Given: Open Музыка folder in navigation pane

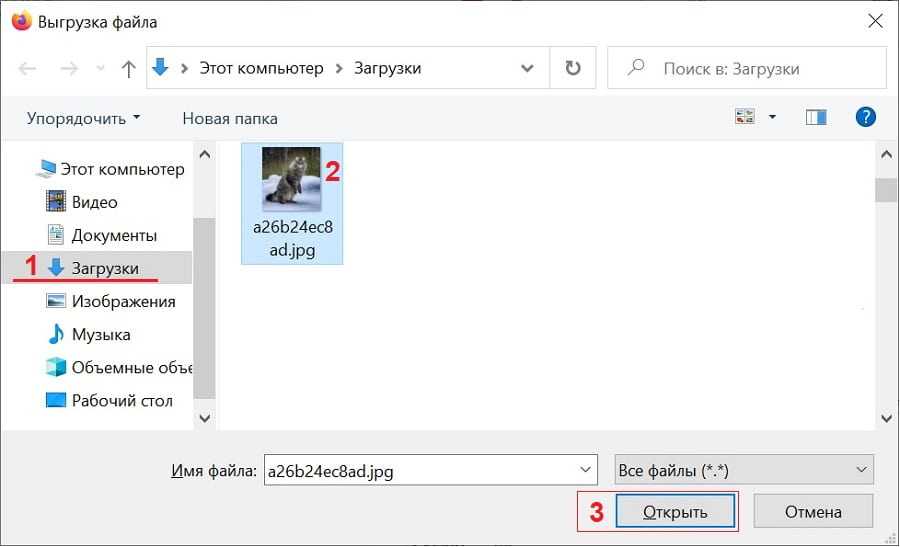Looking at the screenshot, I should (100, 334).
